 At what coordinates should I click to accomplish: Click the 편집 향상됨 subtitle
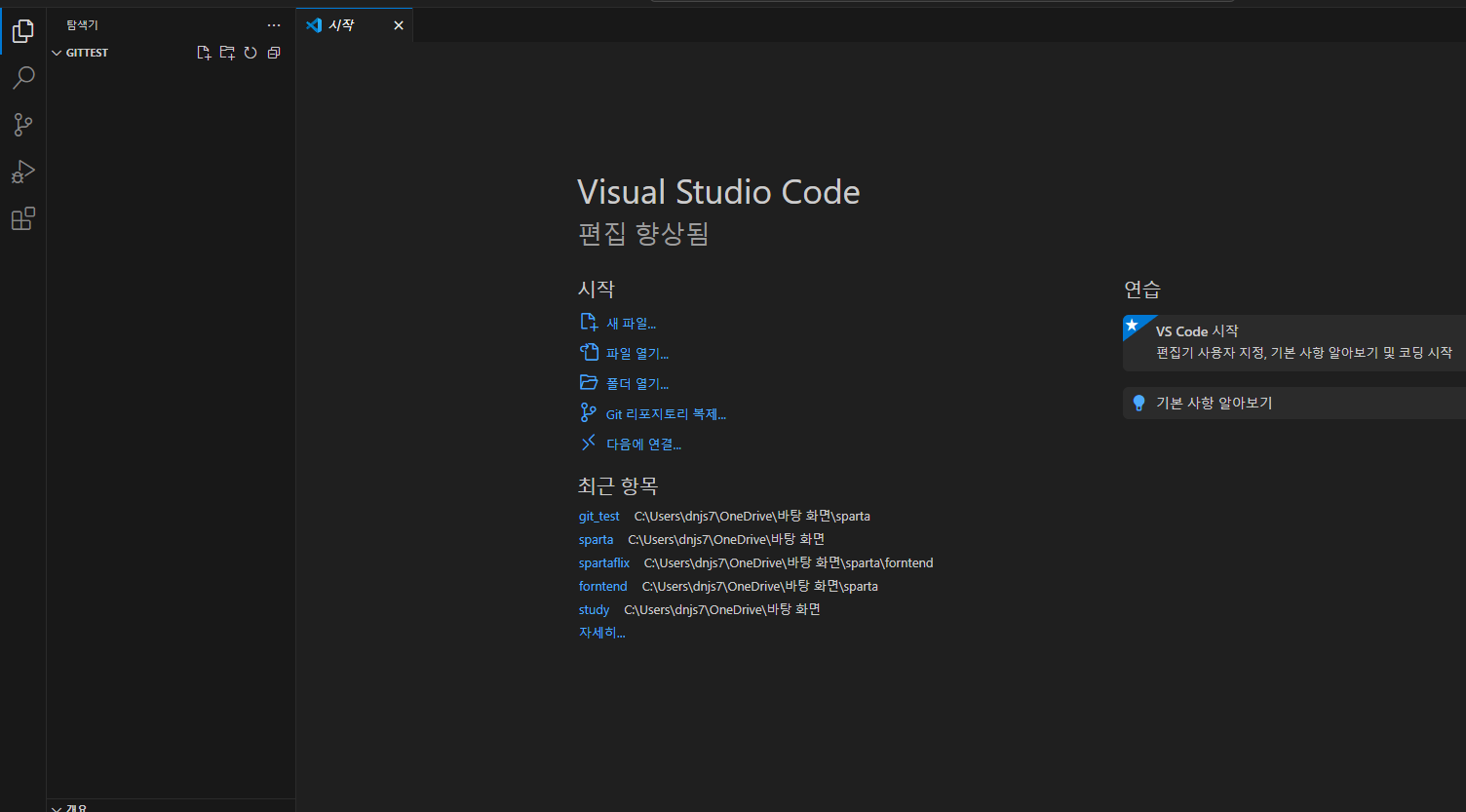click(643, 235)
